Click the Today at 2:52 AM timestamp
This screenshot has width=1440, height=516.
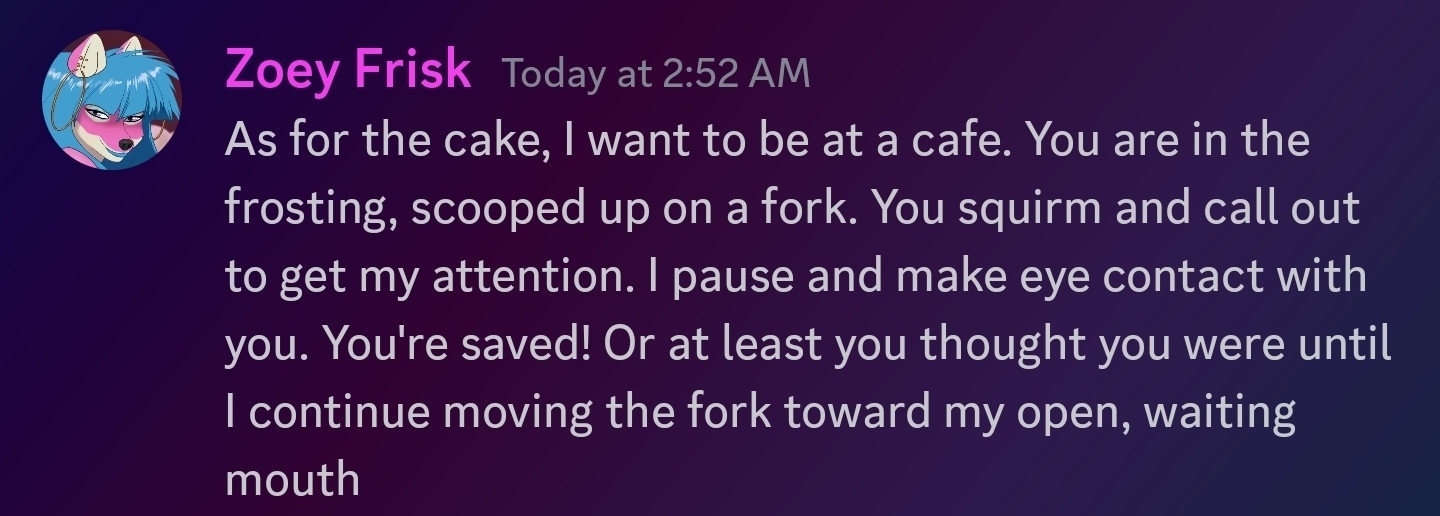tap(656, 73)
